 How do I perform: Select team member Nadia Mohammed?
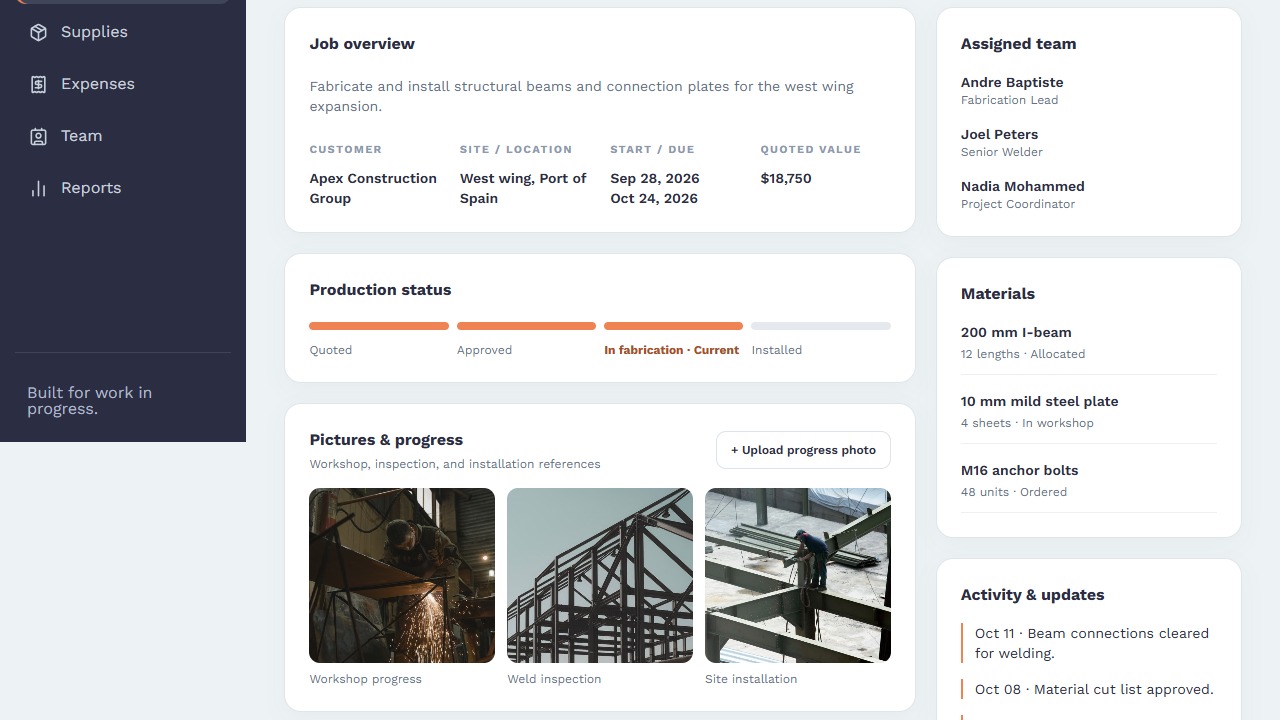(1023, 186)
